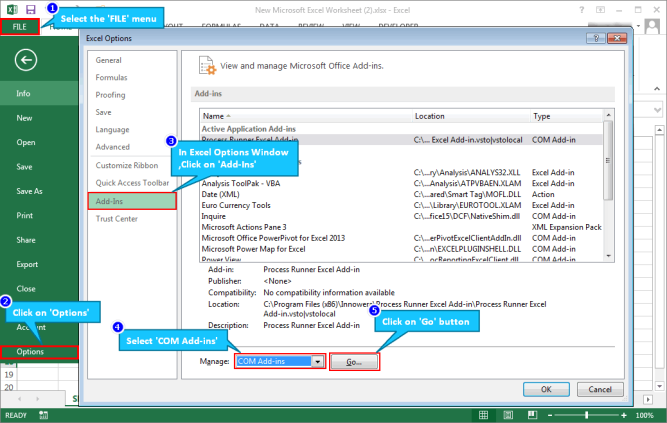The image size is (667, 423).
Task: Select Add-Ins category
Action: click(132, 201)
